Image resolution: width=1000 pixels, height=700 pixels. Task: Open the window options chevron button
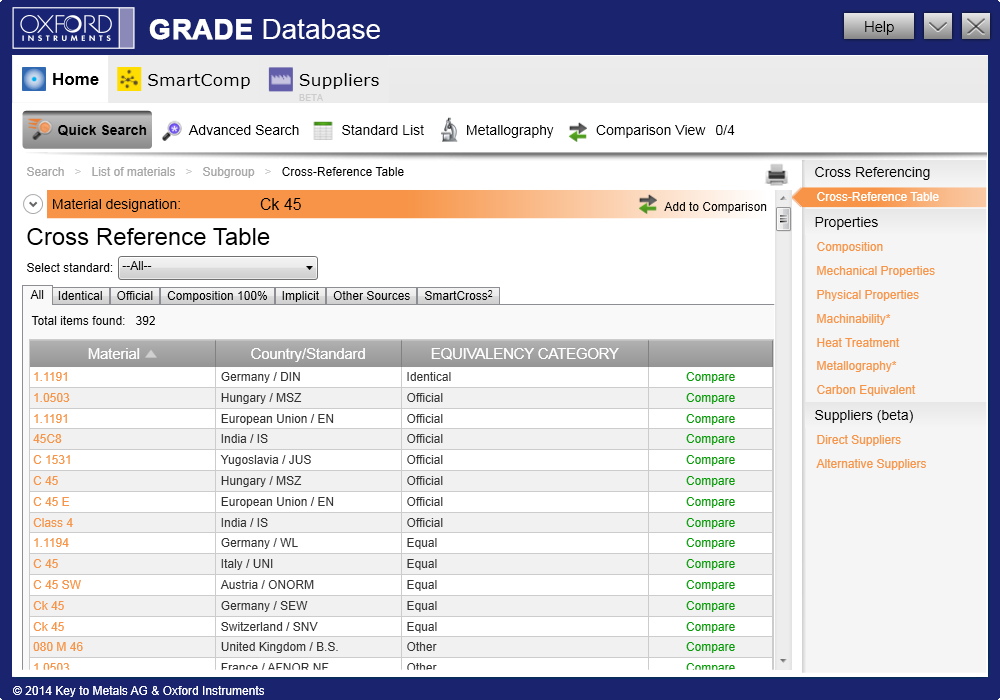938,27
